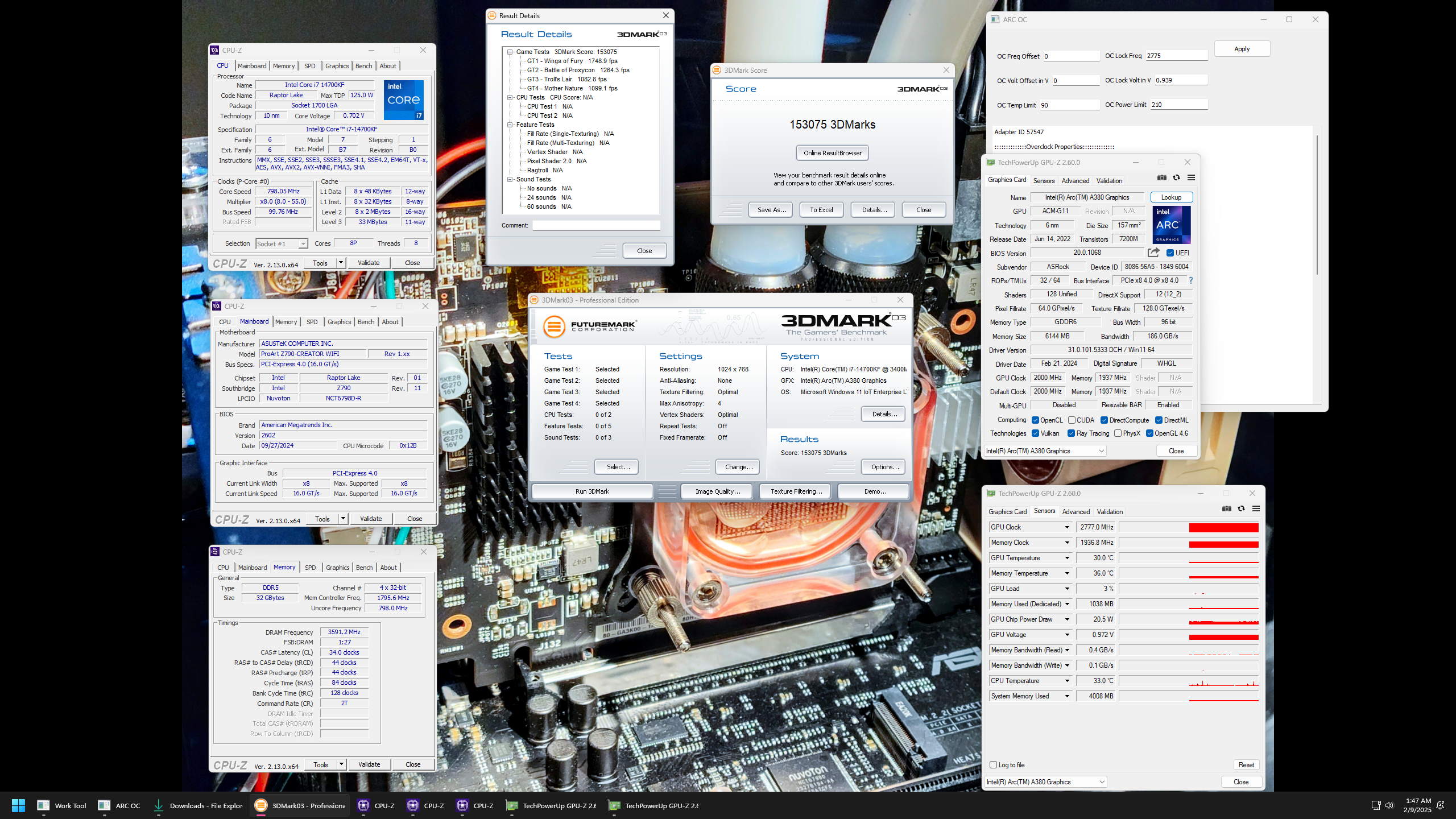Click the refresh icon in GPU-Z Sensors window
Screen dimensions: 1456x819
click(x=1241, y=509)
